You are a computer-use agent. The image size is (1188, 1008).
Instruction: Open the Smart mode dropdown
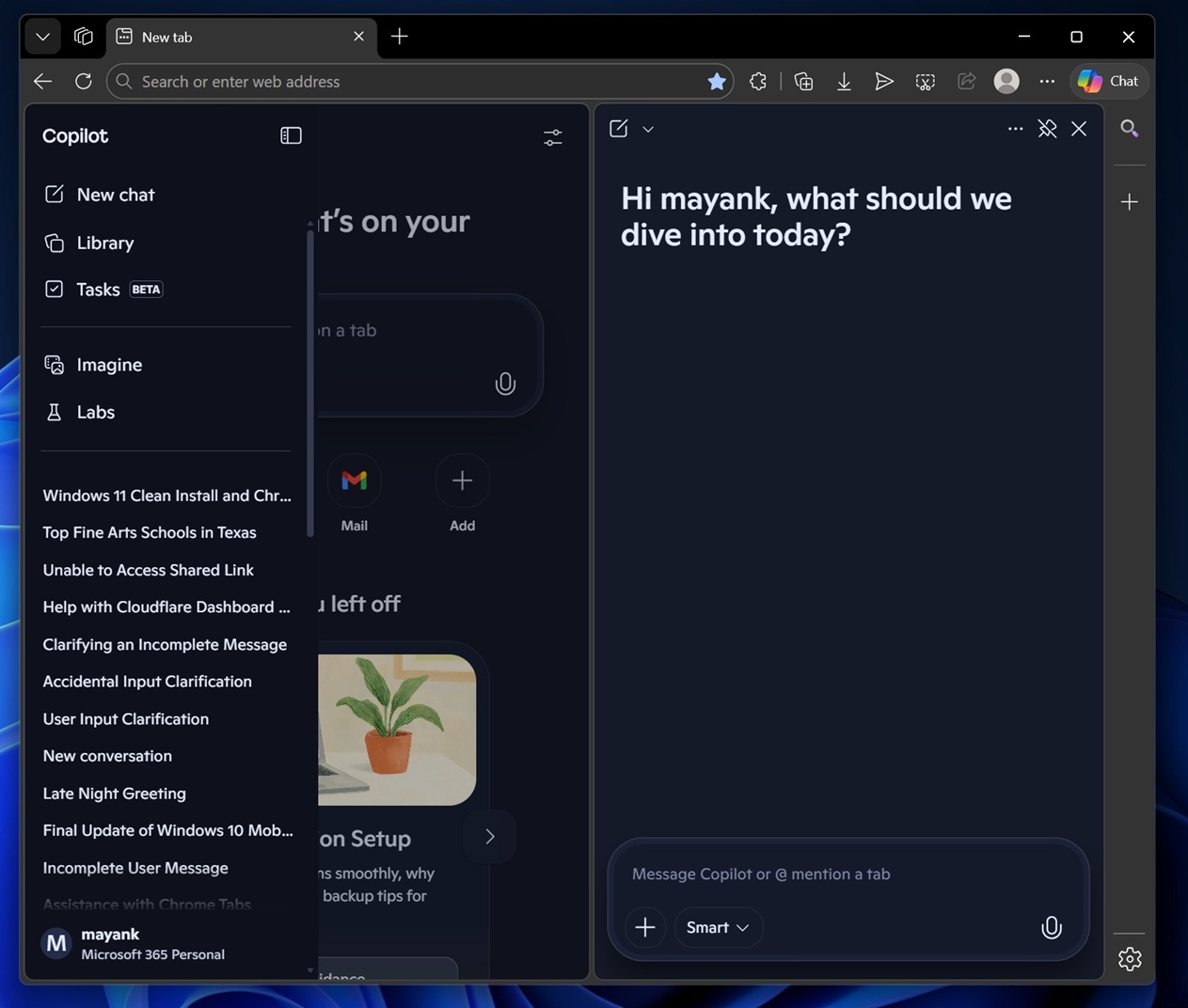pyautogui.click(x=718, y=927)
